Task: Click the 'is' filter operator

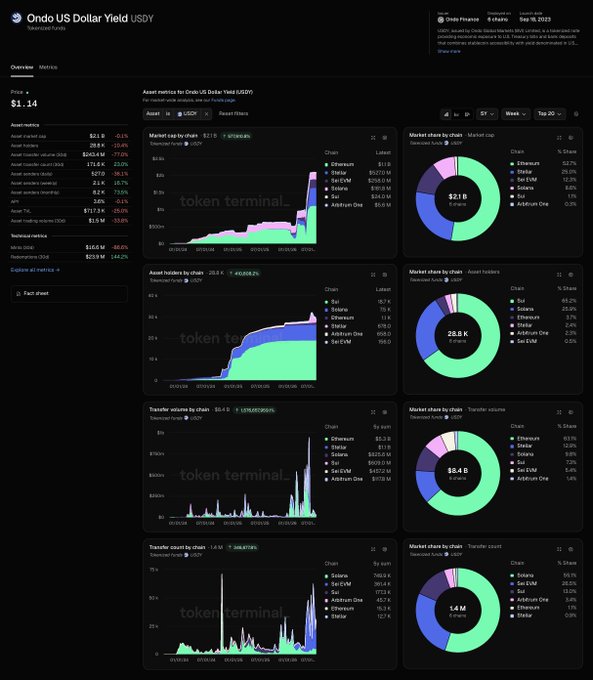Action: coord(168,114)
